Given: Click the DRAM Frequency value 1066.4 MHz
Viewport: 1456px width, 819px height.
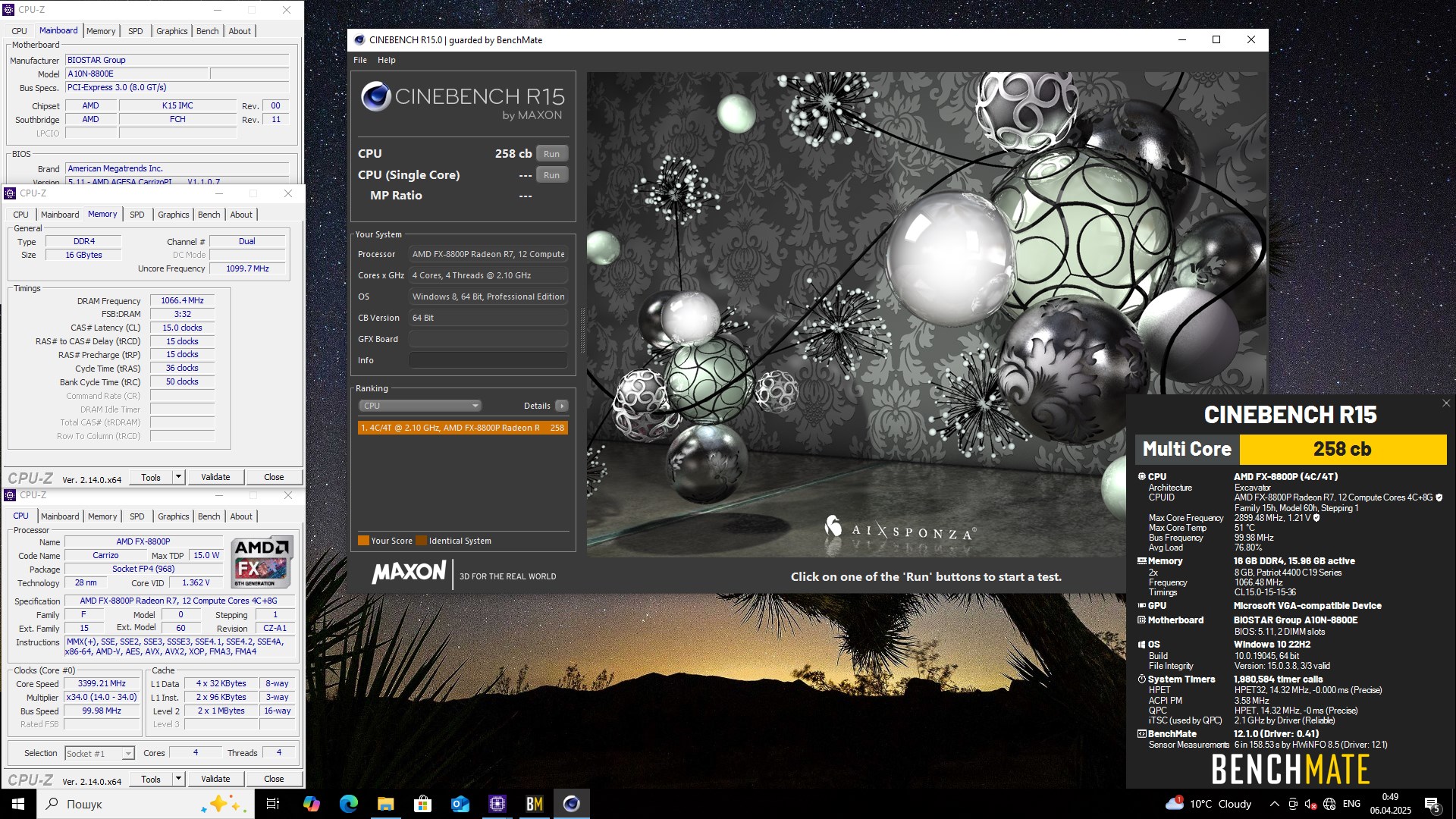Looking at the screenshot, I should click(182, 300).
